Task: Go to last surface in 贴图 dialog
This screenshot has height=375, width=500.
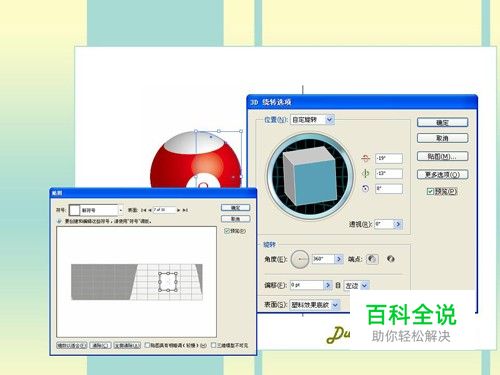Action: [x=185, y=210]
